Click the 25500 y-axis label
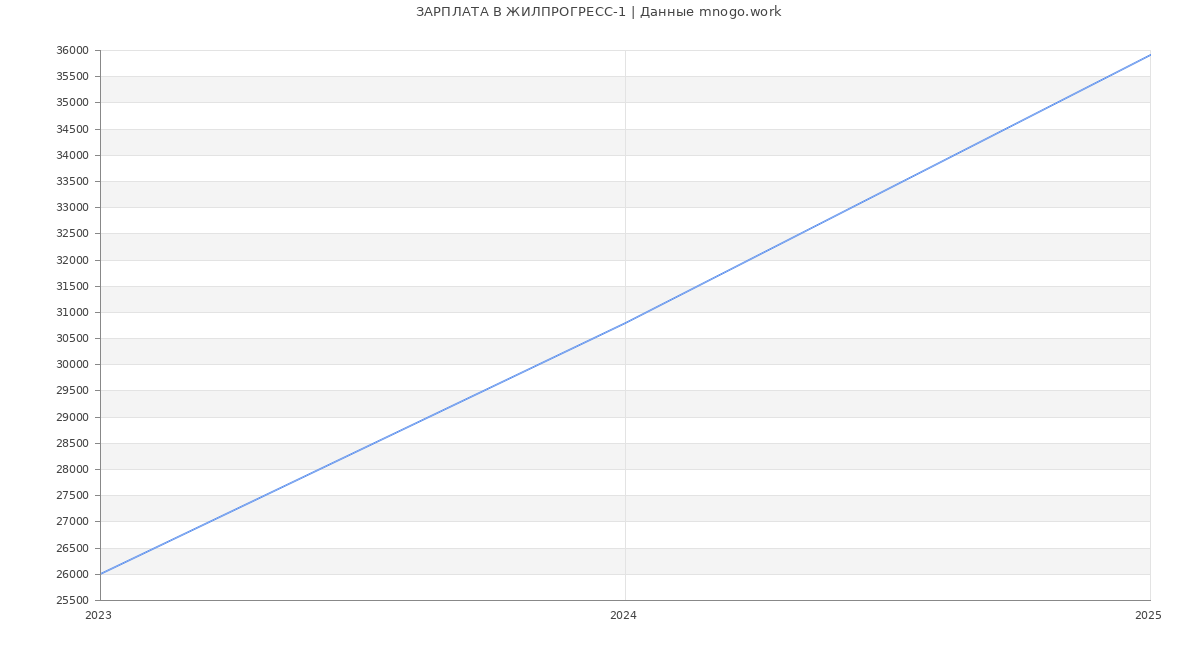Image resolution: width=1200 pixels, height=650 pixels. (72, 601)
